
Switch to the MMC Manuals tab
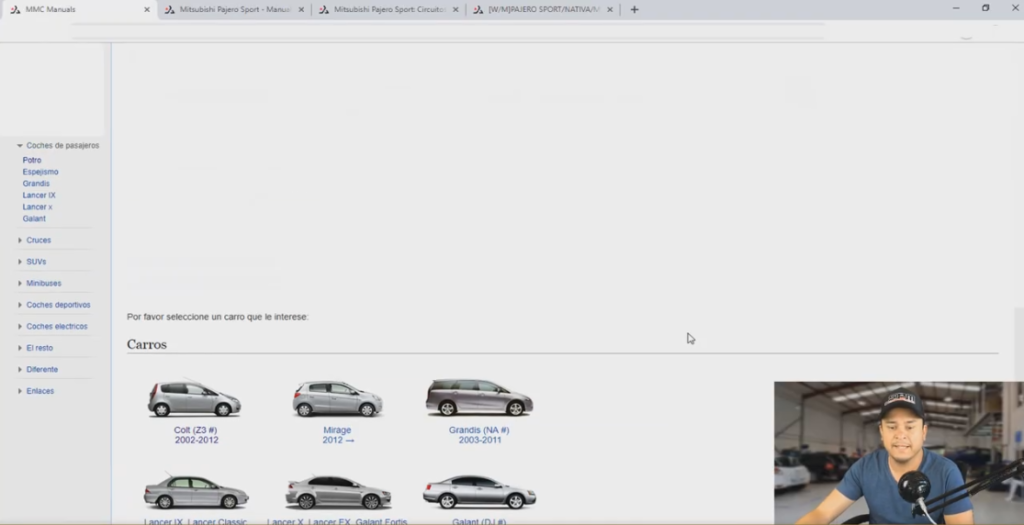[x=78, y=9]
